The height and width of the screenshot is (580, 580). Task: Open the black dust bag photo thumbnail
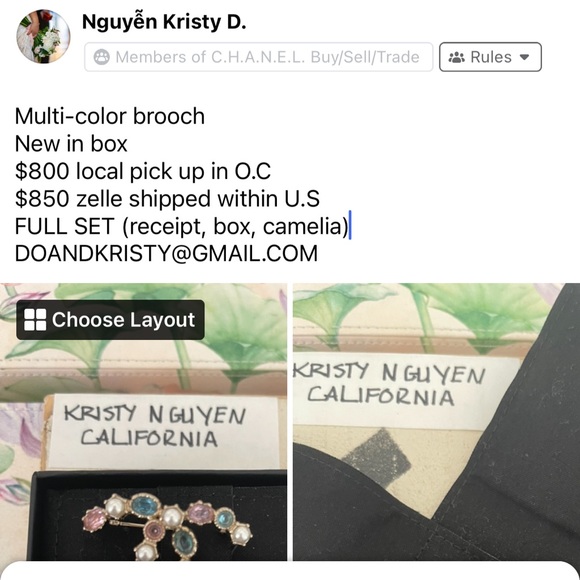coord(436,422)
